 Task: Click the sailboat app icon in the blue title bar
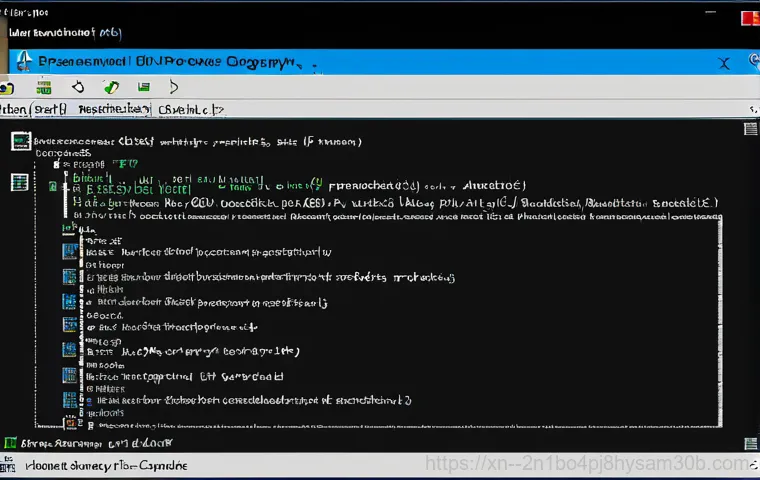(24, 62)
